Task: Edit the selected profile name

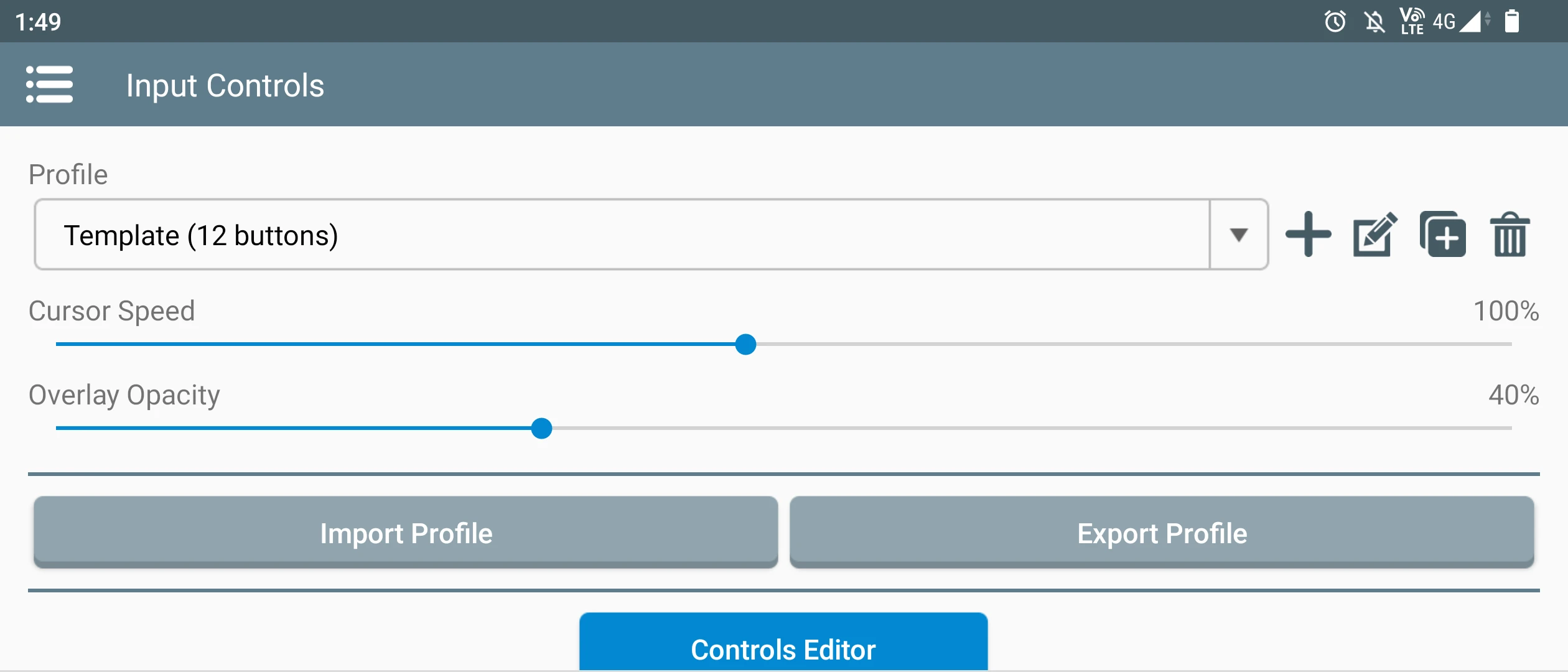Action: (x=1375, y=235)
